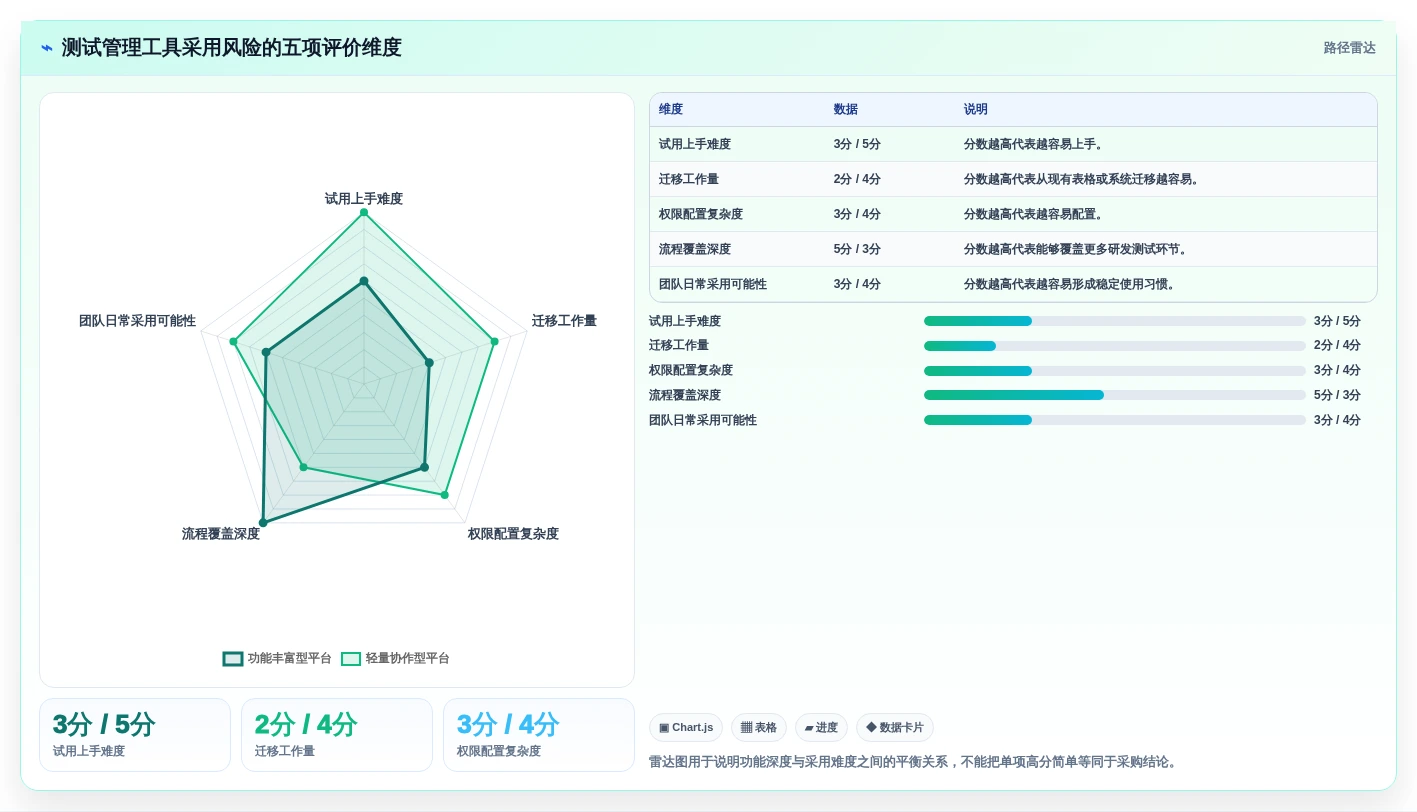This screenshot has height=812, width=1417.
Task: Select the 进度 tag chip
Action: pos(821,727)
